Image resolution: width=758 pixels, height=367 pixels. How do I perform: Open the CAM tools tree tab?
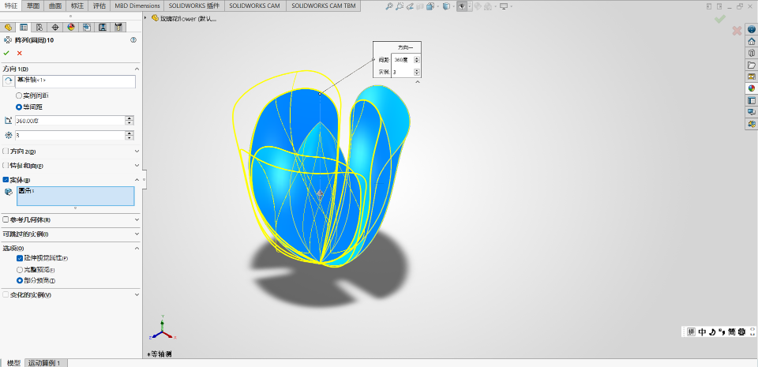(x=118, y=27)
